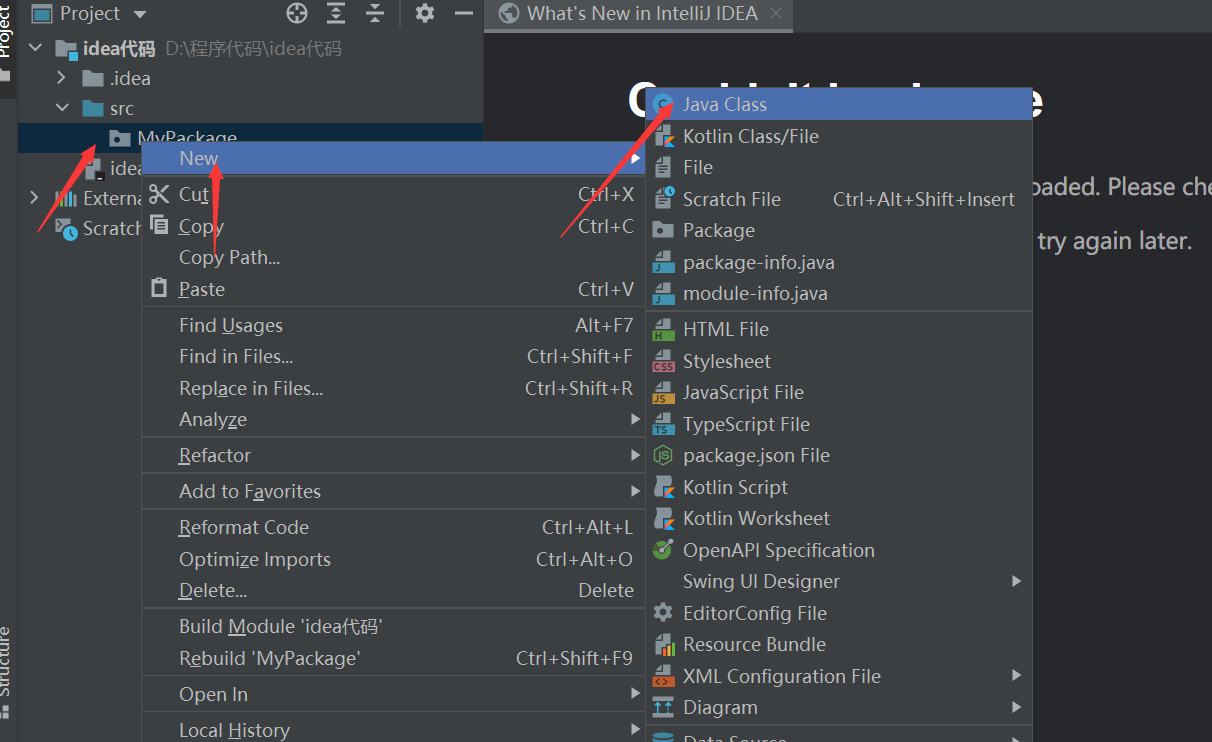Collapse the idea代码 project root node
The image size is (1212, 742).
pyautogui.click(x=37, y=48)
